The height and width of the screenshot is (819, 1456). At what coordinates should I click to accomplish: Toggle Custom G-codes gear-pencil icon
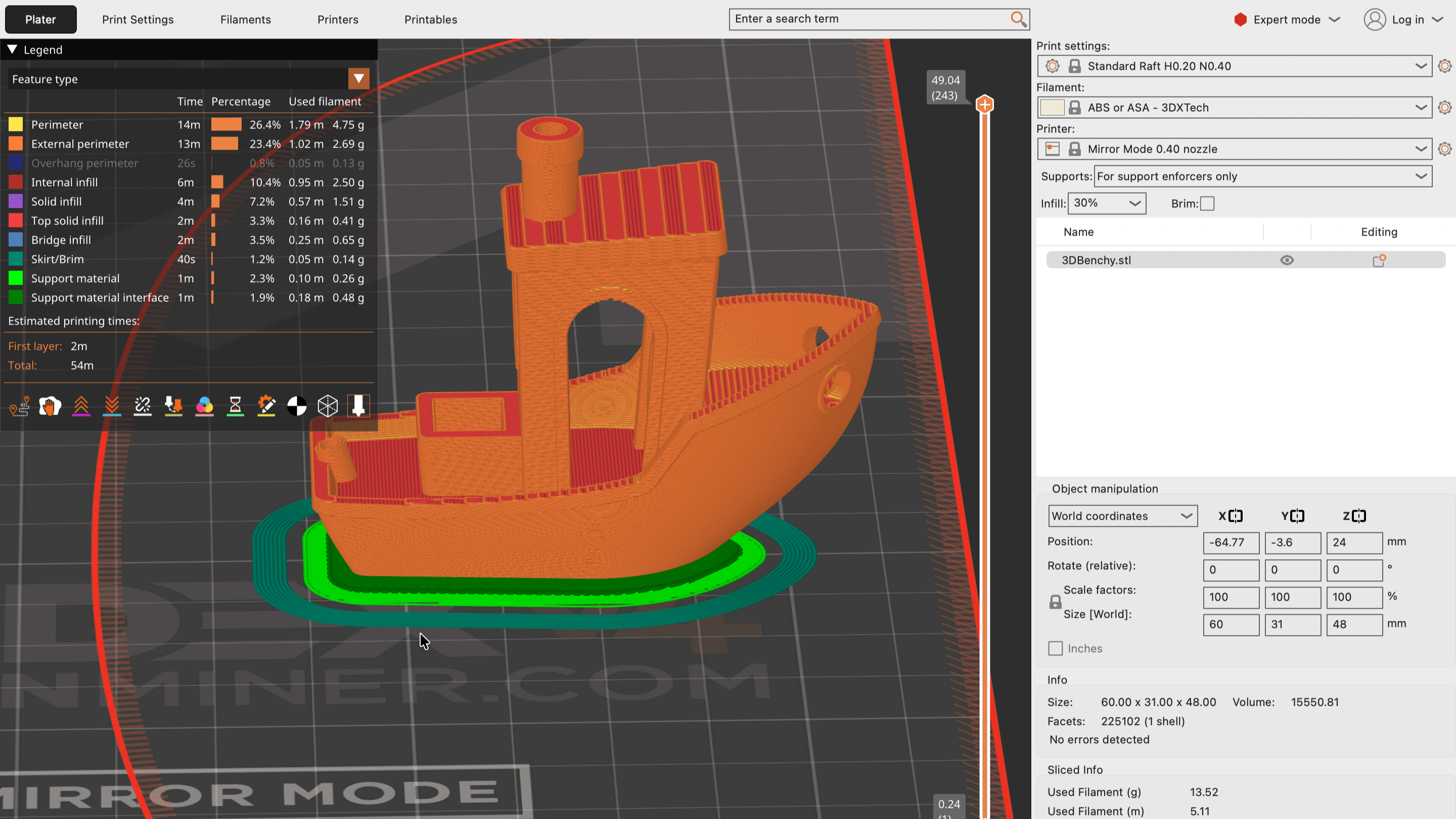[266, 406]
